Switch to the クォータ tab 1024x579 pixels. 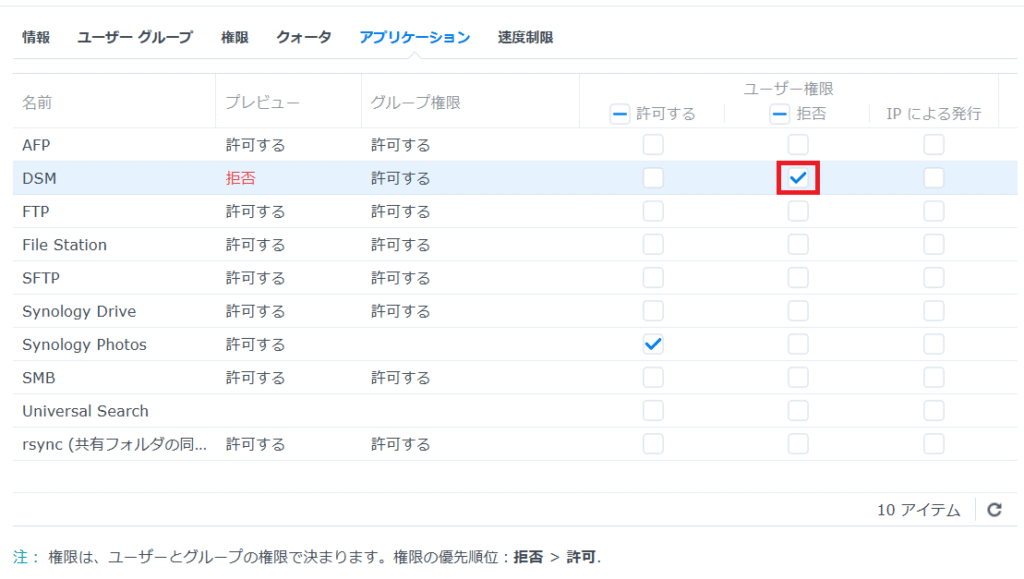coord(304,37)
